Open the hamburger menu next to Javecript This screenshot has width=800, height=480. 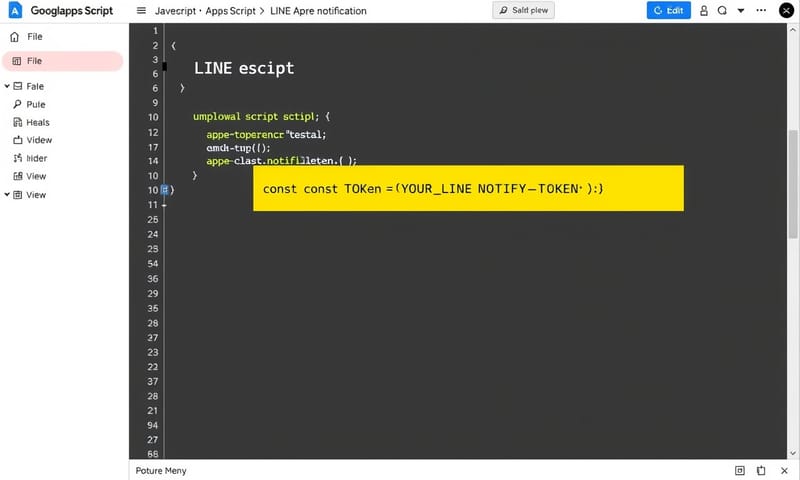tap(141, 11)
